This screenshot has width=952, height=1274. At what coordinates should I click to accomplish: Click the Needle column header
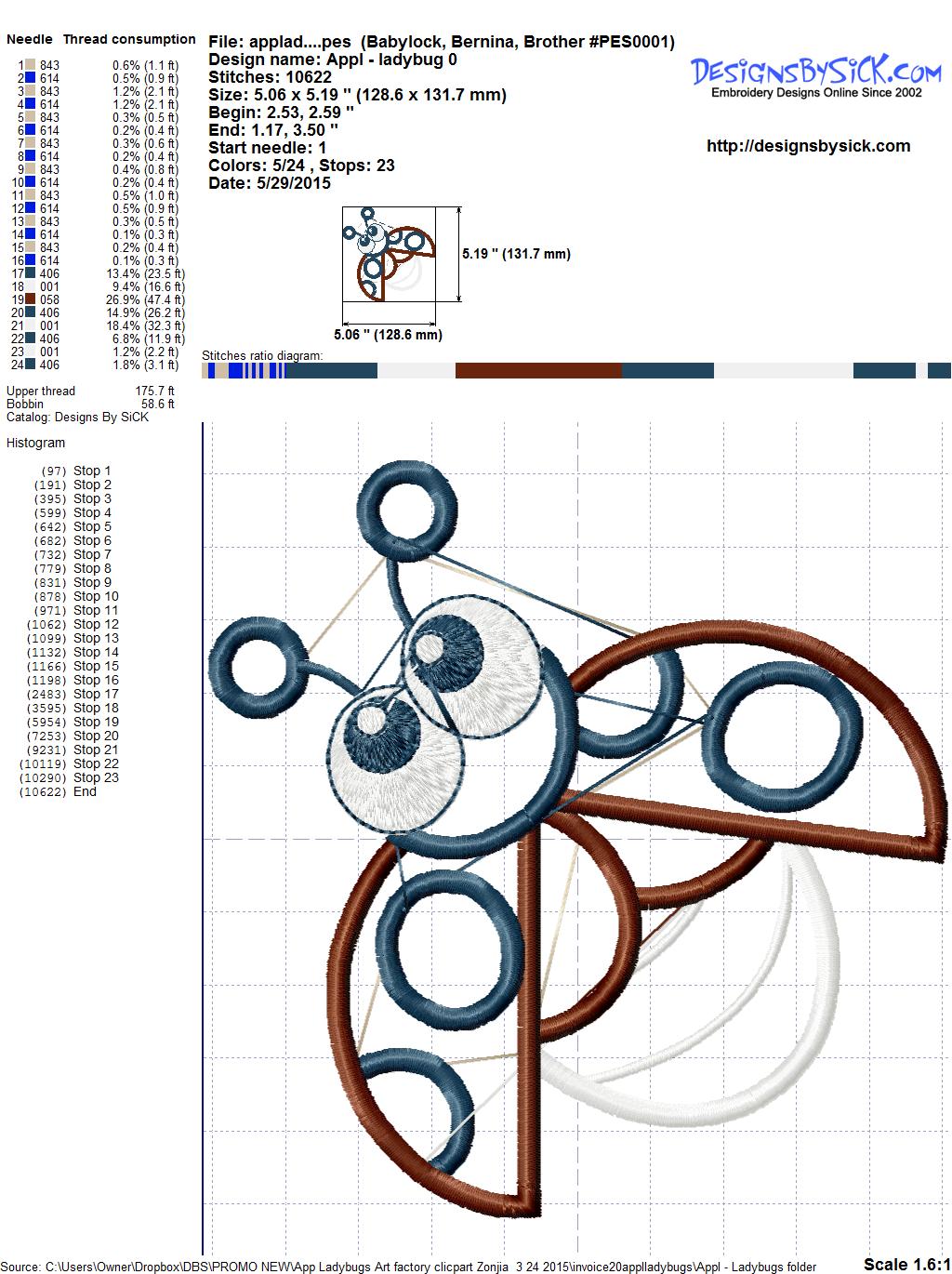pos(30,39)
